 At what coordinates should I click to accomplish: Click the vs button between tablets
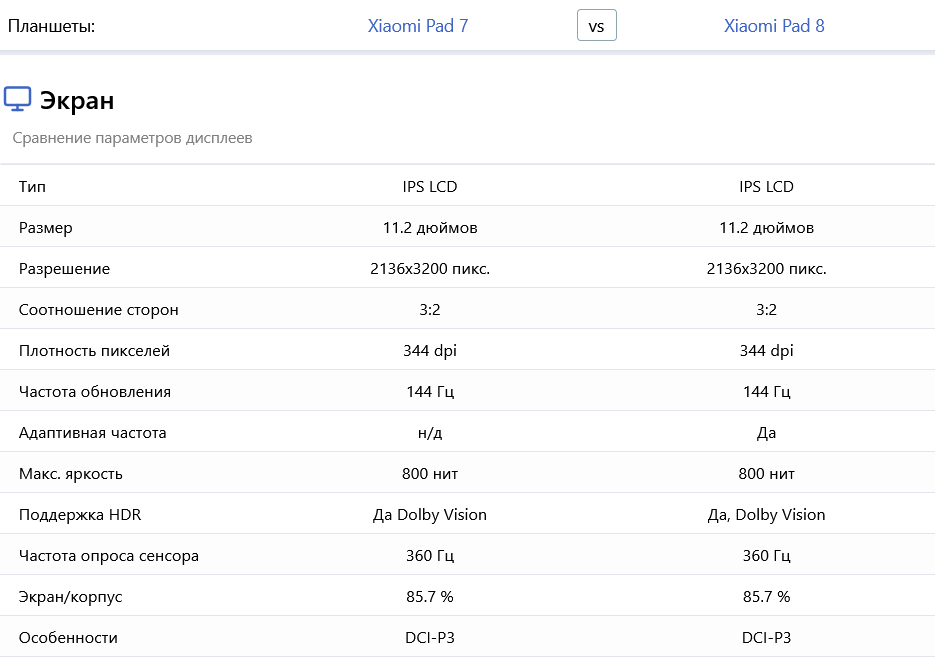pos(596,26)
